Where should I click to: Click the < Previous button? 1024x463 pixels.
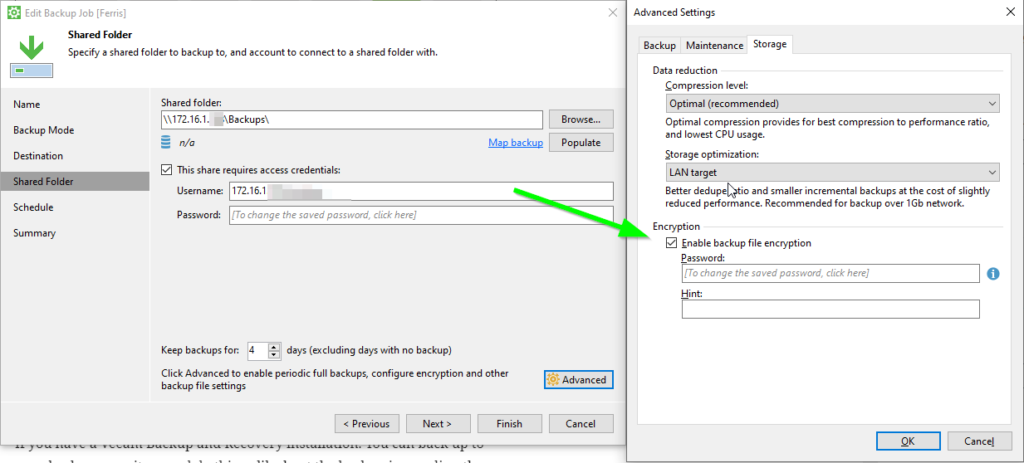coord(366,424)
